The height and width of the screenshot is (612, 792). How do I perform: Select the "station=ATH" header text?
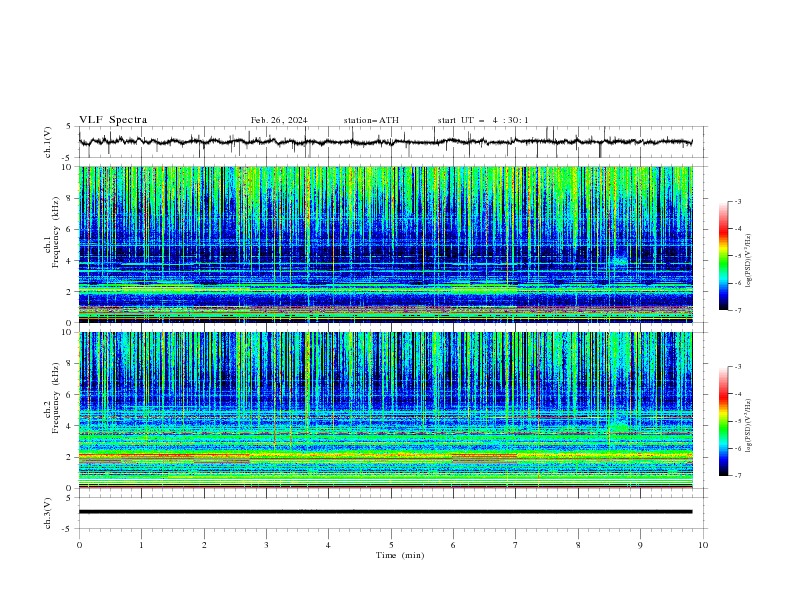point(371,120)
